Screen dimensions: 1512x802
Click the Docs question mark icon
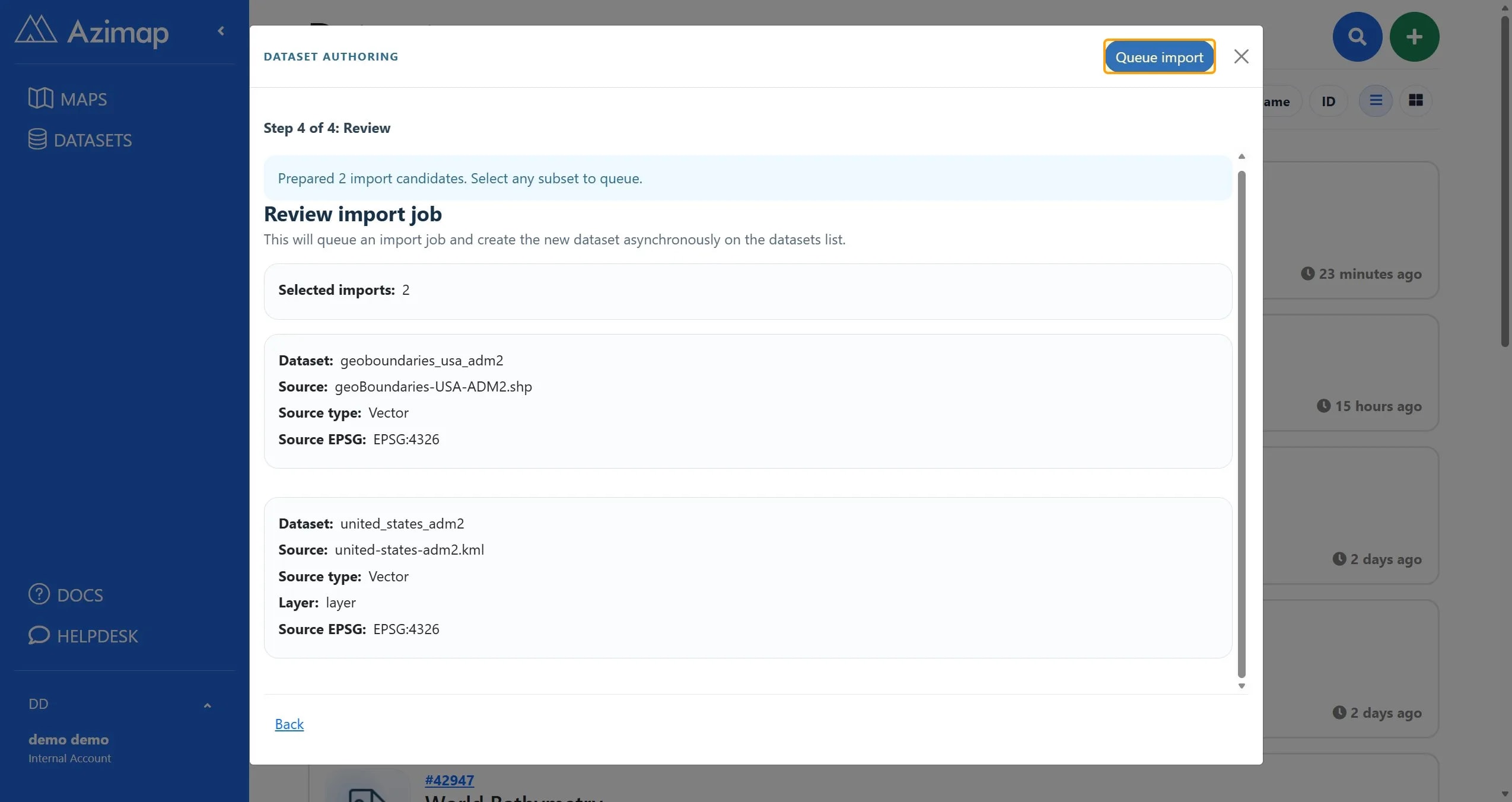[x=39, y=594]
